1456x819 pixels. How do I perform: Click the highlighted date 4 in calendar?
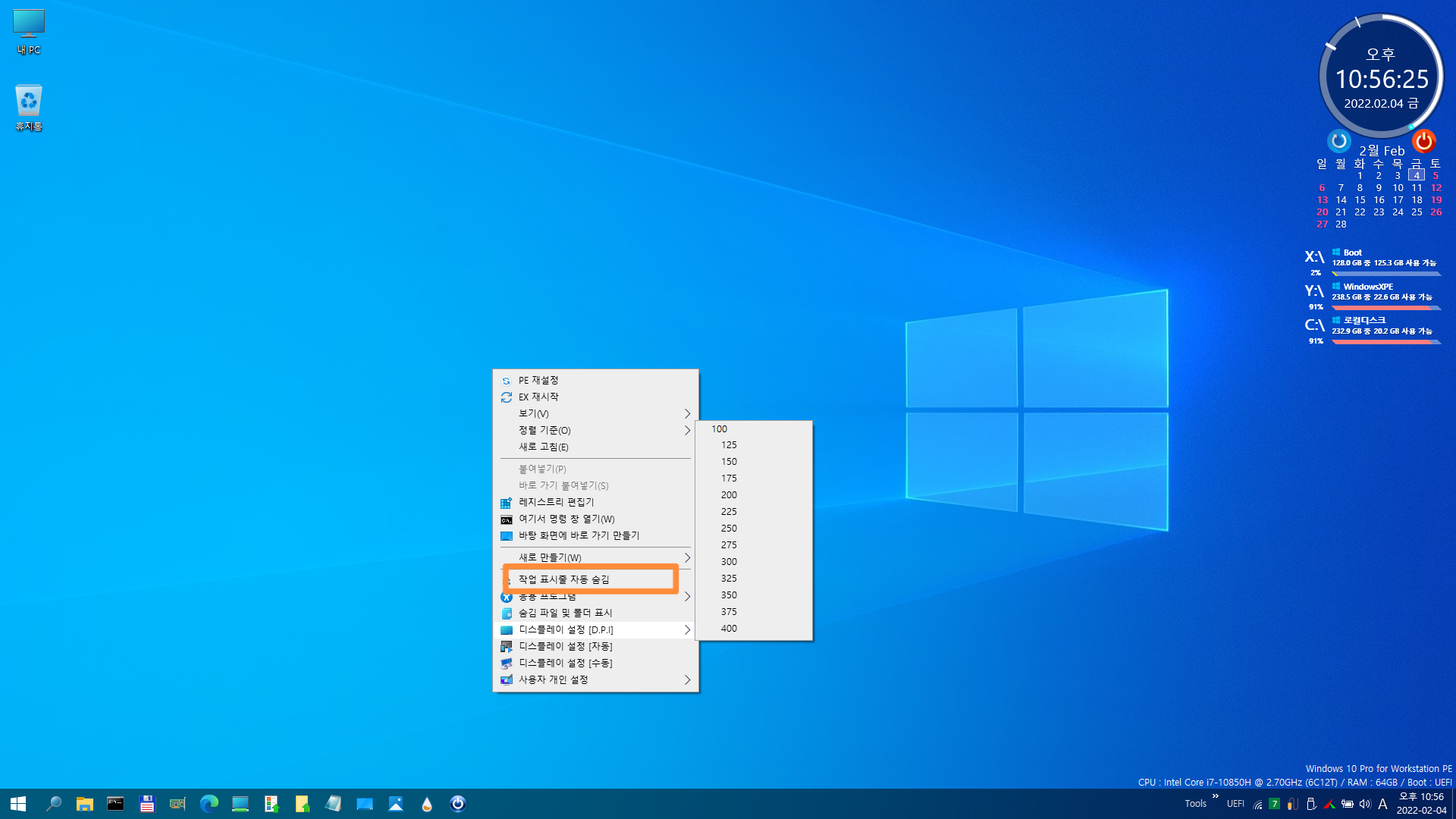pos(1416,175)
